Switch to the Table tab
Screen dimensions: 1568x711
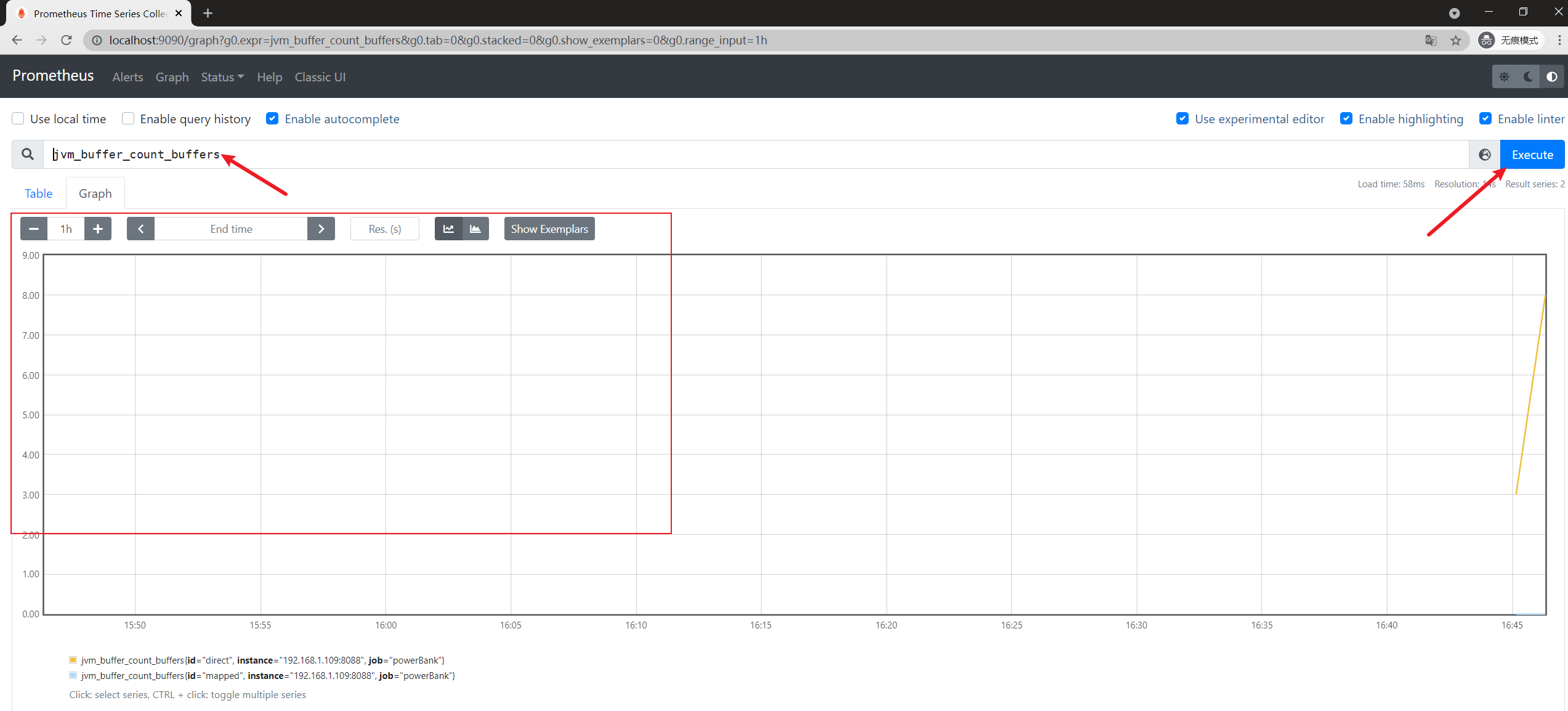[38, 193]
